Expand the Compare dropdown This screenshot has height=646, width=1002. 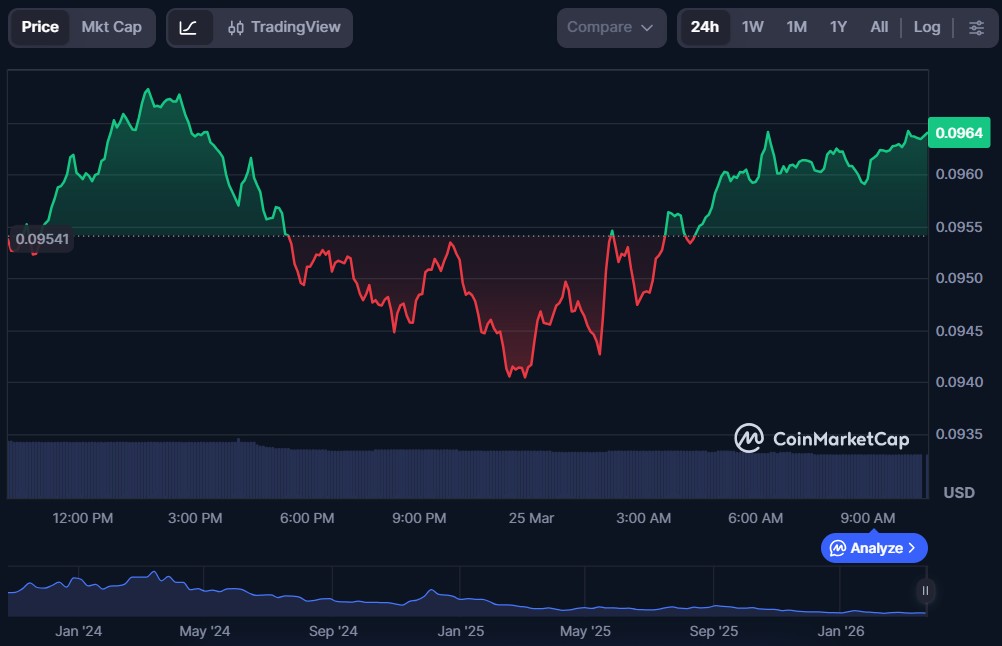[x=610, y=27]
